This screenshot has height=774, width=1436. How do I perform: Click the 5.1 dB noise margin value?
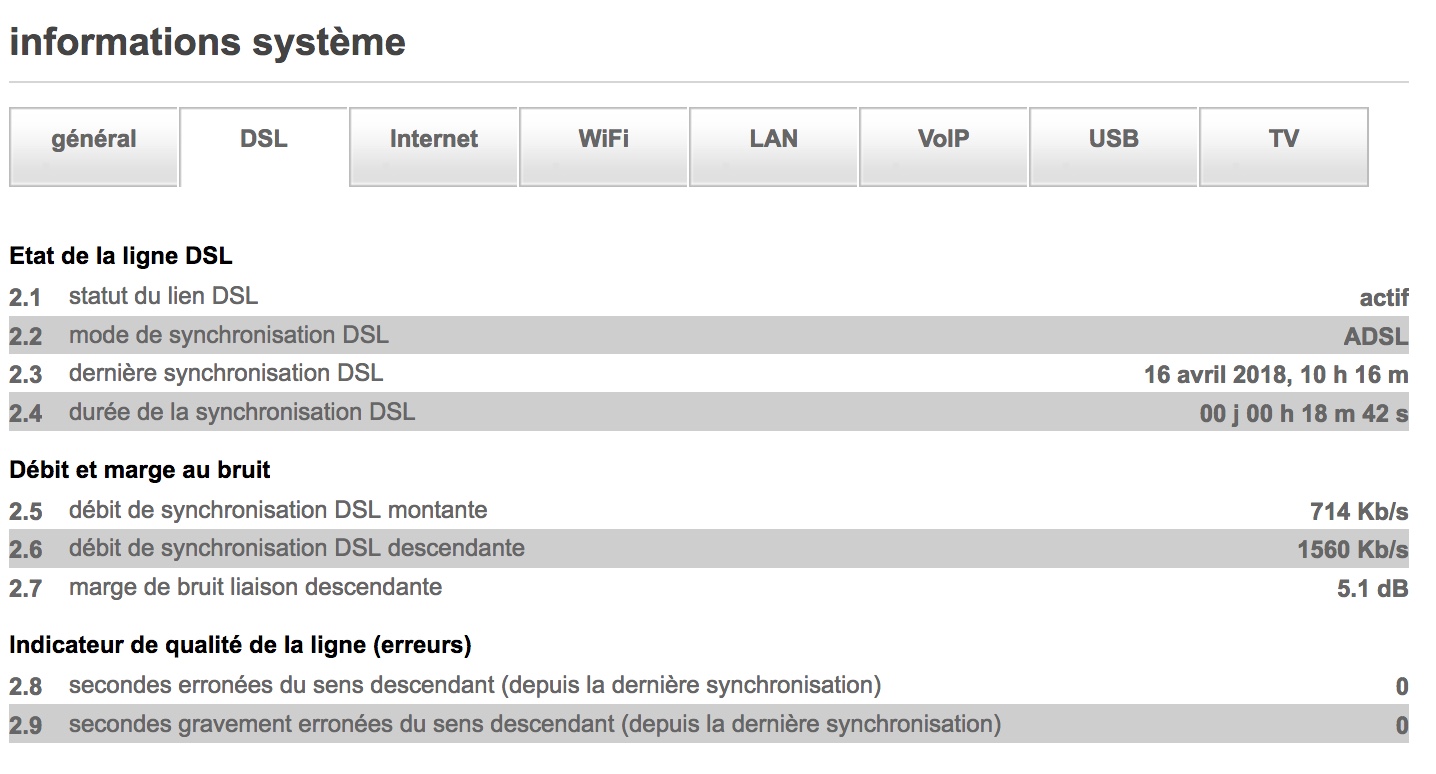coord(1372,589)
